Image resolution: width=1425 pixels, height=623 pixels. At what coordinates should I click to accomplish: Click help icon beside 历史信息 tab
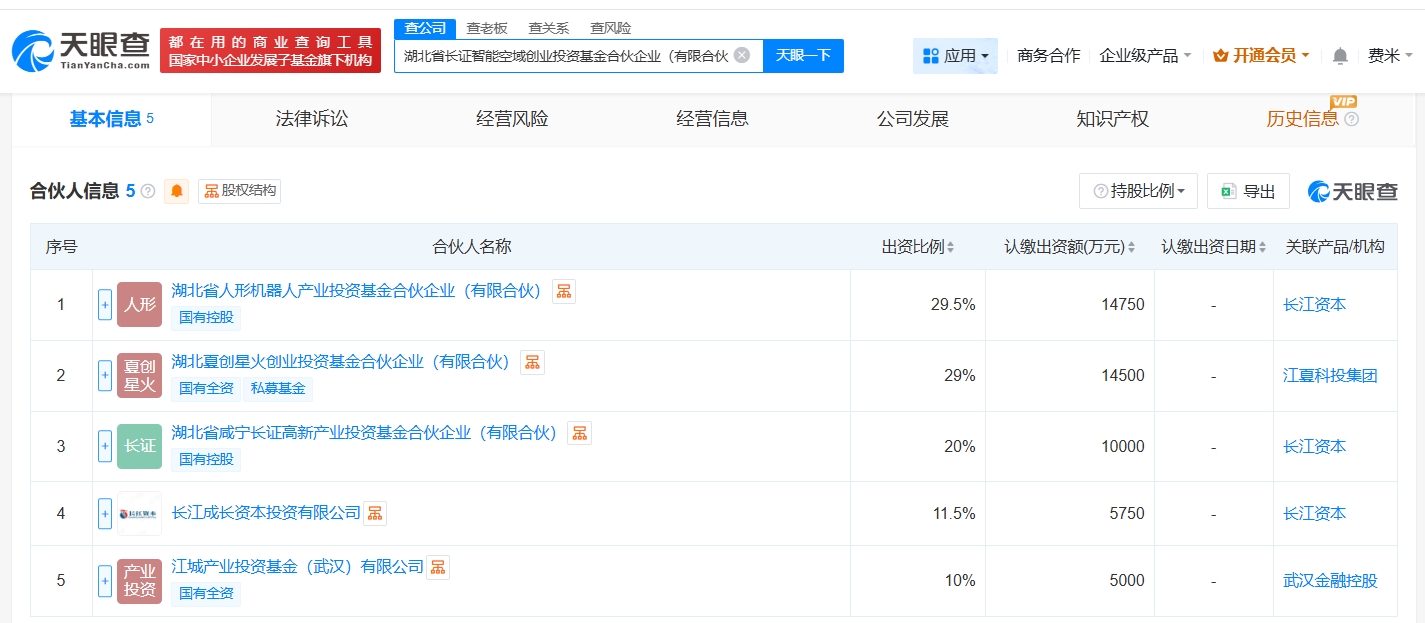click(x=1352, y=119)
